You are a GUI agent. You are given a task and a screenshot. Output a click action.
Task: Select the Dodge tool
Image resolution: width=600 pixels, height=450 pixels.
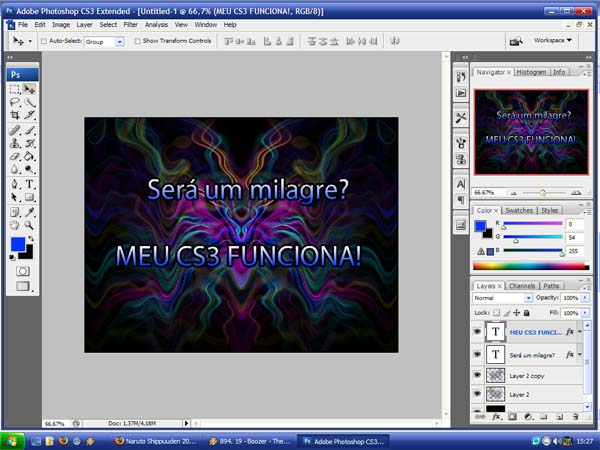coord(29,169)
